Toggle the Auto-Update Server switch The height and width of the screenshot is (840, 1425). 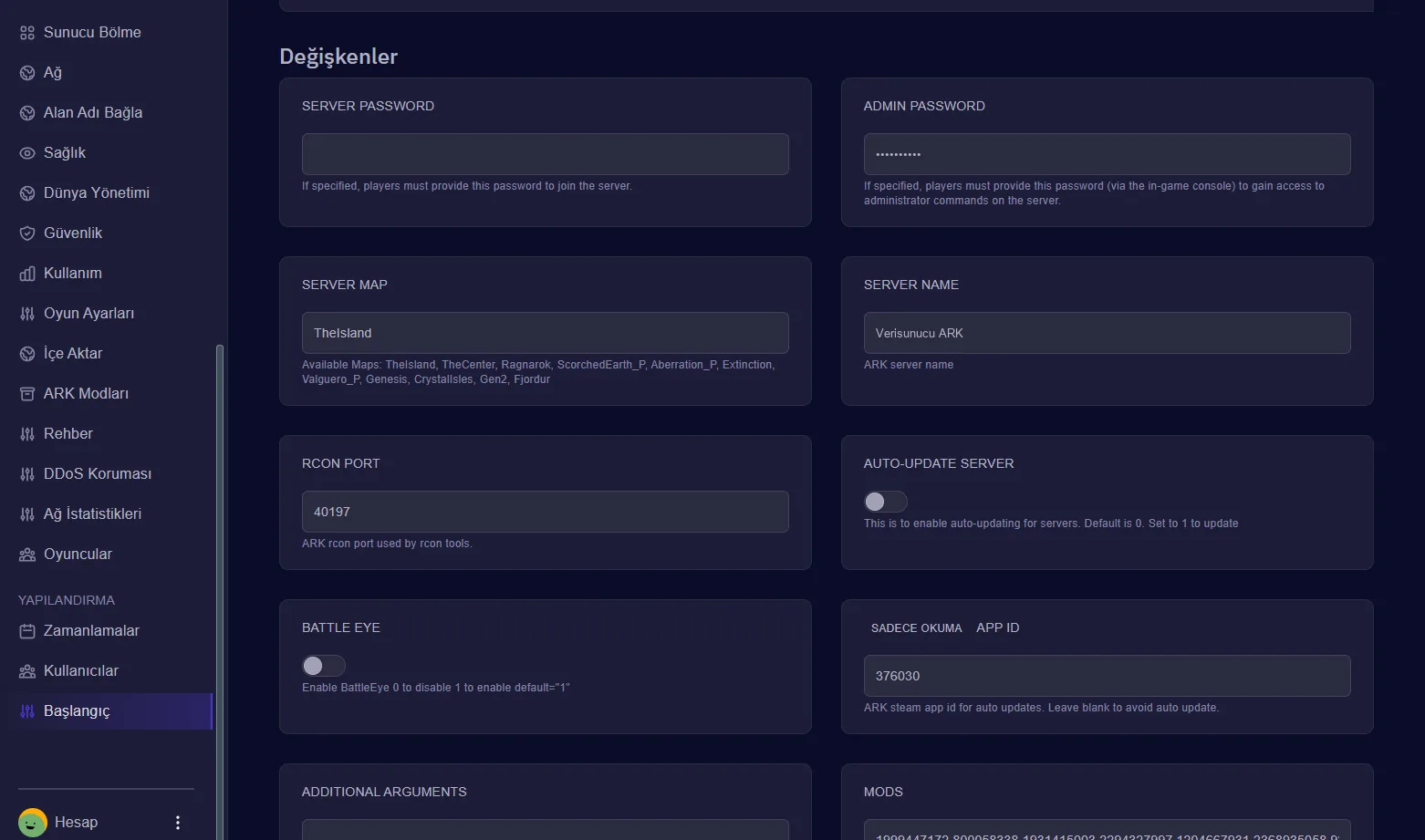pyautogui.click(x=886, y=502)
